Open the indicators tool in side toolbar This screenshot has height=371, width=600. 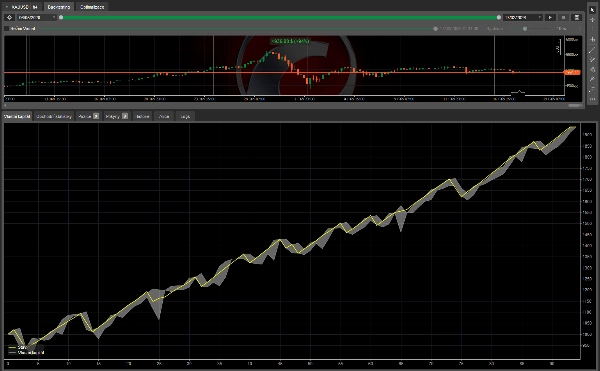[592, 39]
